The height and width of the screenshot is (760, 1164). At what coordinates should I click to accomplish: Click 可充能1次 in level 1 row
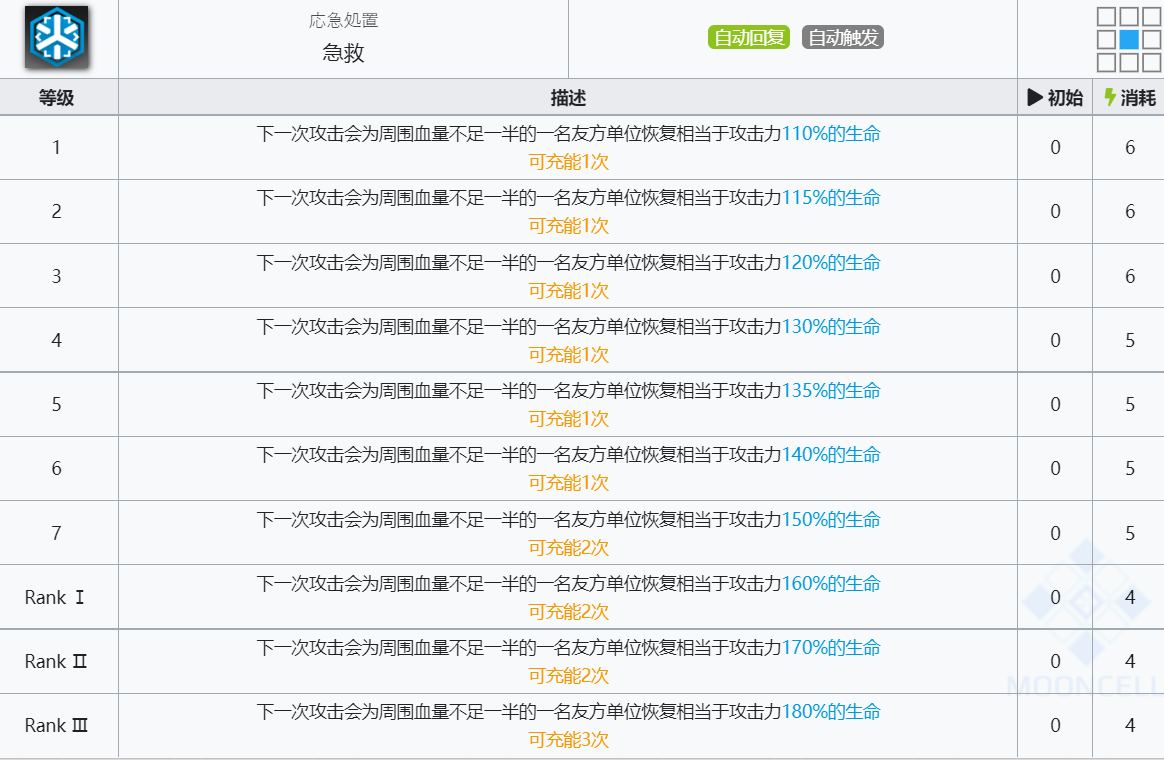tap(568, 162)
